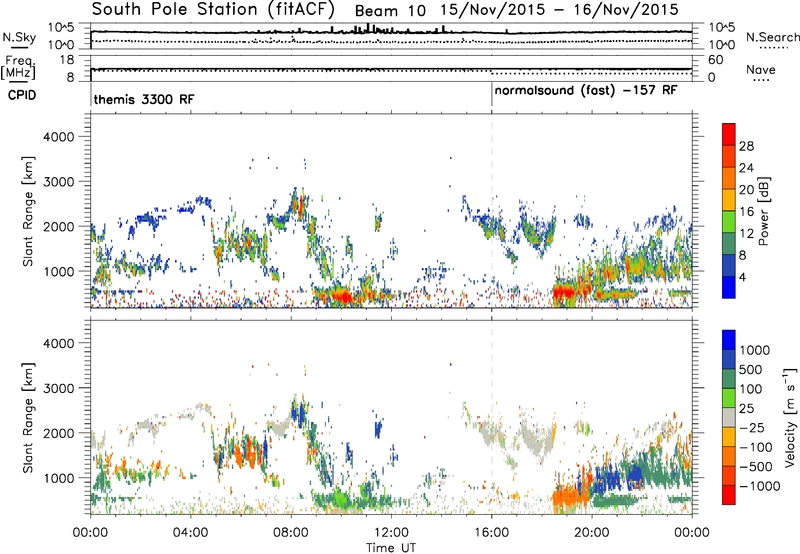Click the '08:00' time tick label

coord(291,533)
